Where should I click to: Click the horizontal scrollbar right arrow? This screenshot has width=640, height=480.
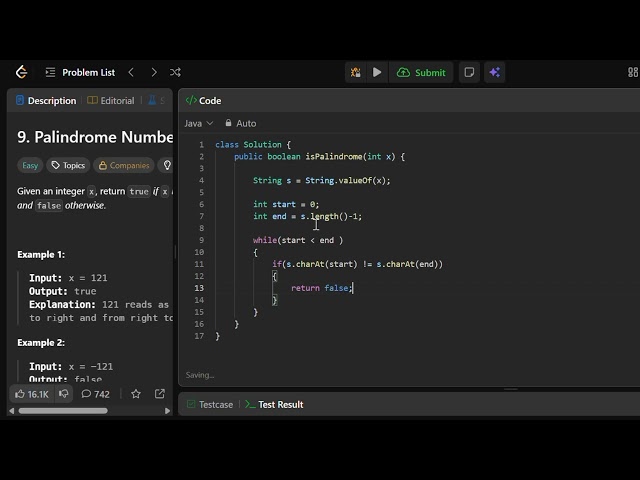pos(167,411)
